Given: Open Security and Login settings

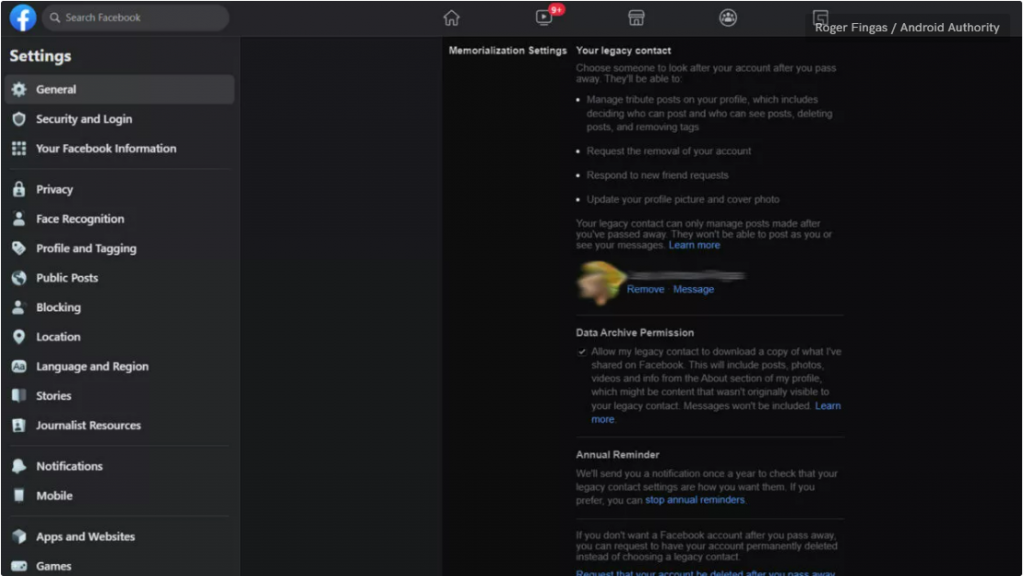Looking at the screenshot, I should (x=120, y=119).
